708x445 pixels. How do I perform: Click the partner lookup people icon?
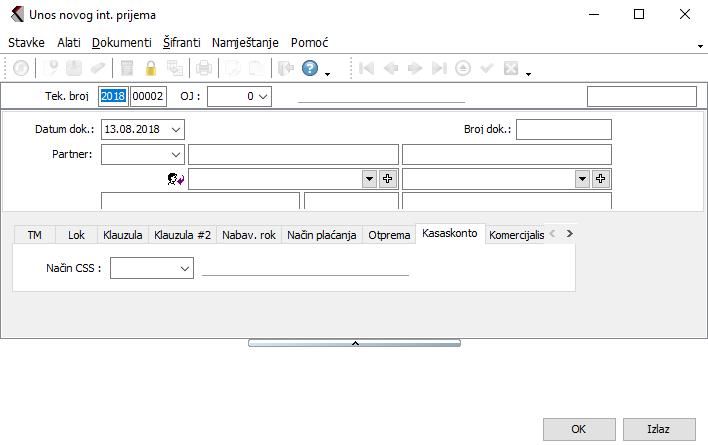pyautogui.click(x=175, y=179)
